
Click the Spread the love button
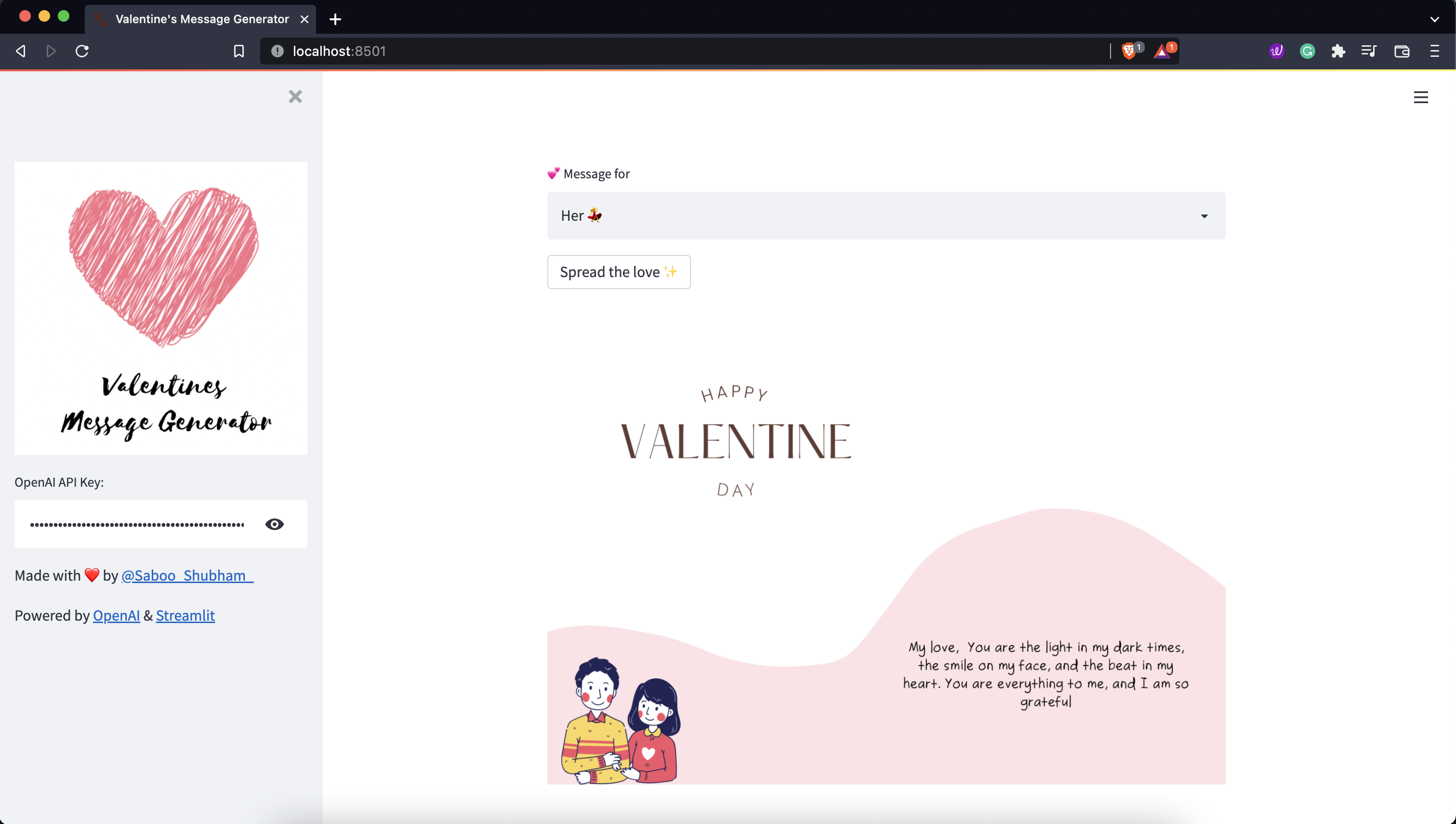(618, 272)
